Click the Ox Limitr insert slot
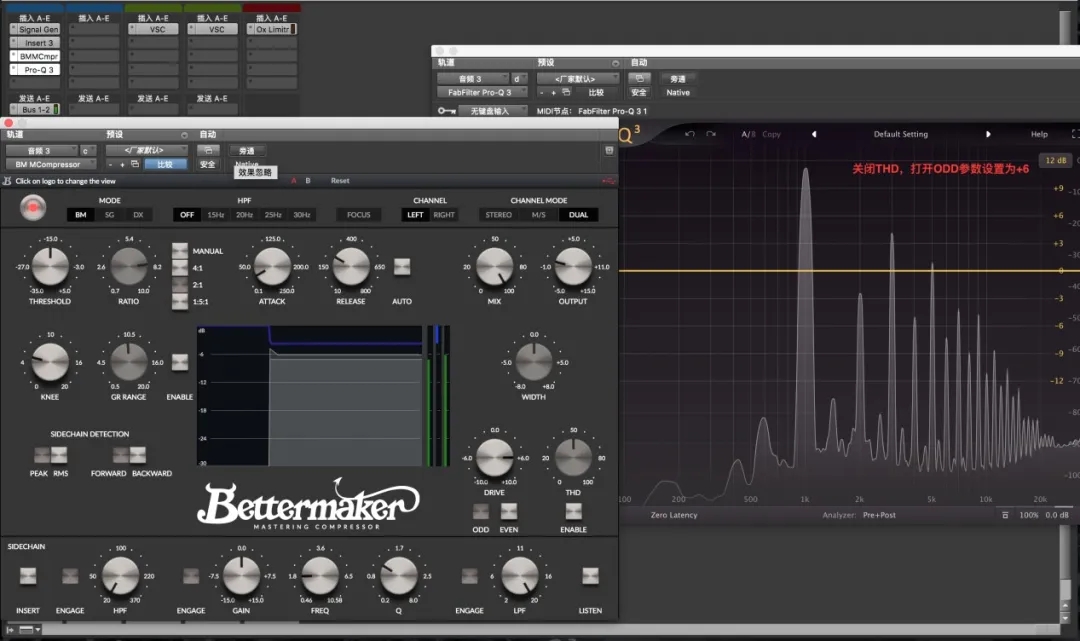 point(272,30)
